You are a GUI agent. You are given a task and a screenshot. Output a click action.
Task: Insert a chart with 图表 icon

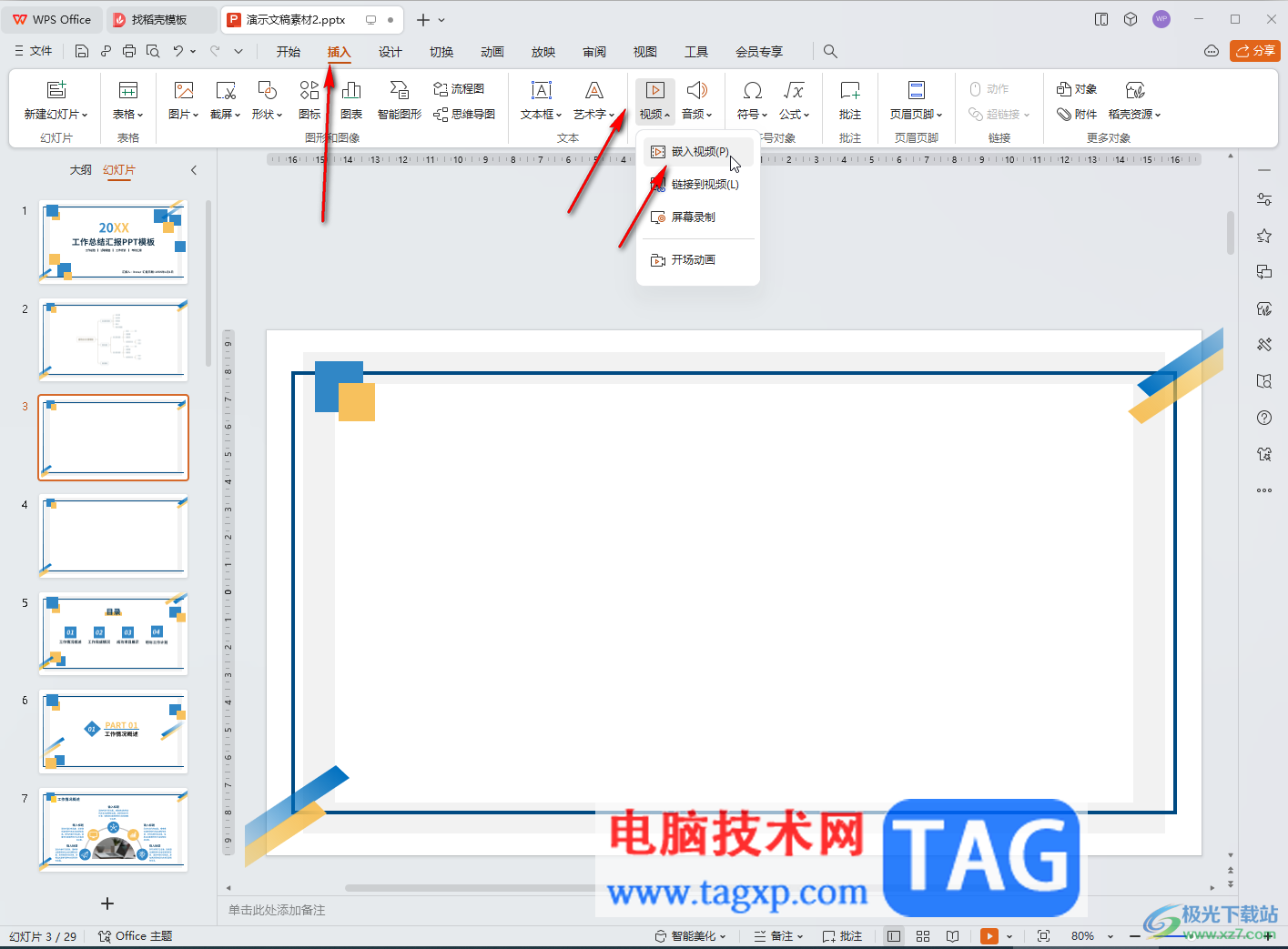[351, 101]
